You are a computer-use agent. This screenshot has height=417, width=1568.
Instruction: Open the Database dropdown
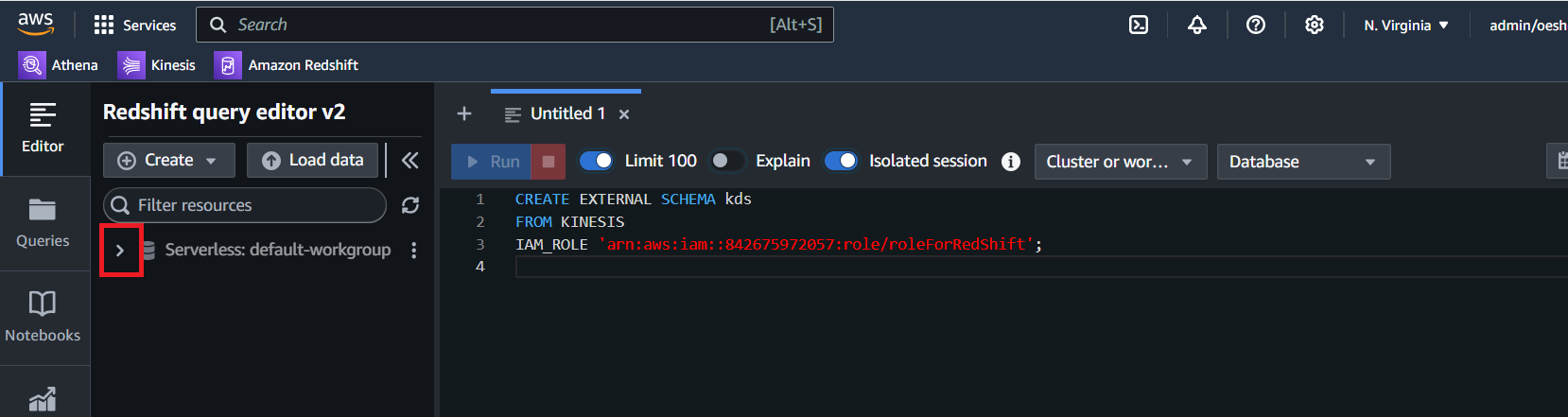pyautogui.click(x=1303, y=162)
